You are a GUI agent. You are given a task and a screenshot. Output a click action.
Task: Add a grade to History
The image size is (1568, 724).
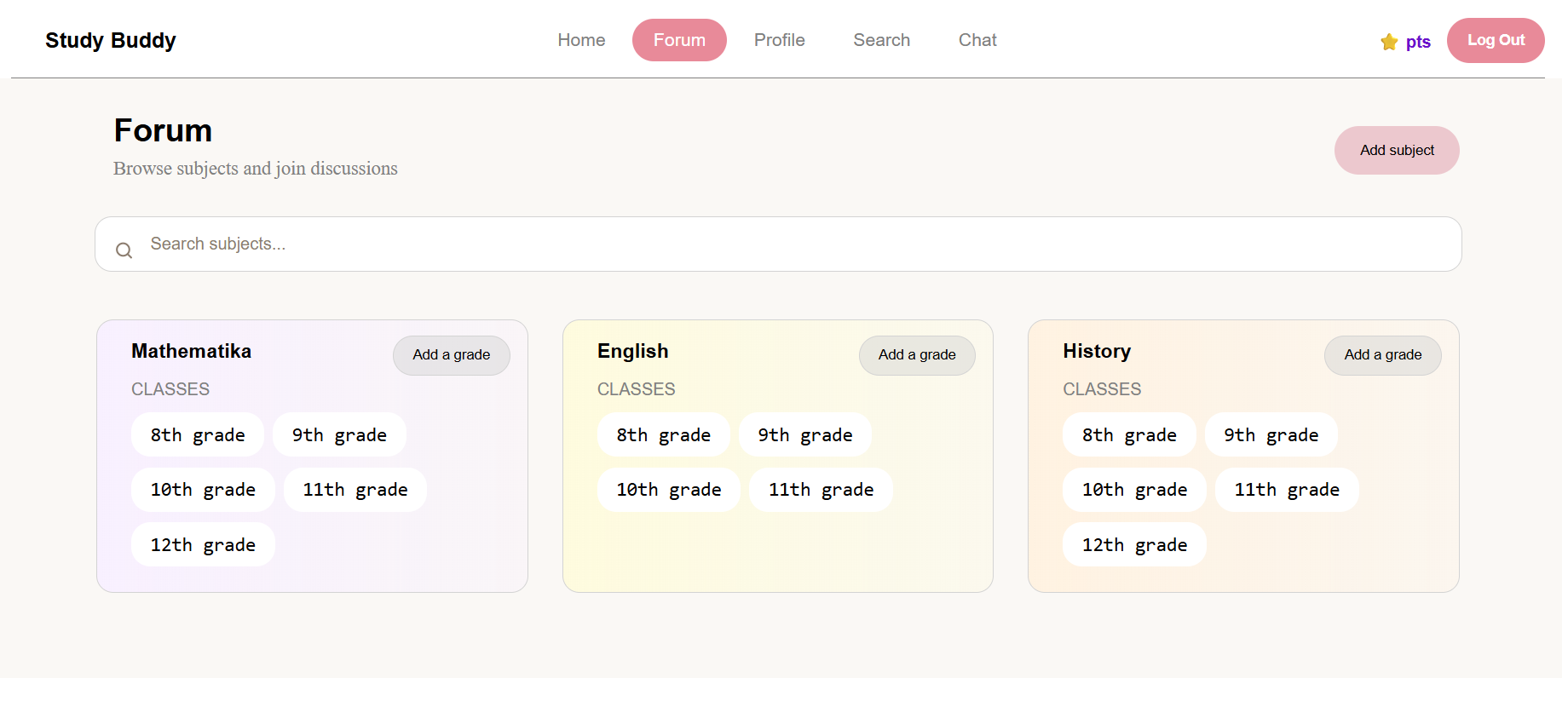(1382, 355)
